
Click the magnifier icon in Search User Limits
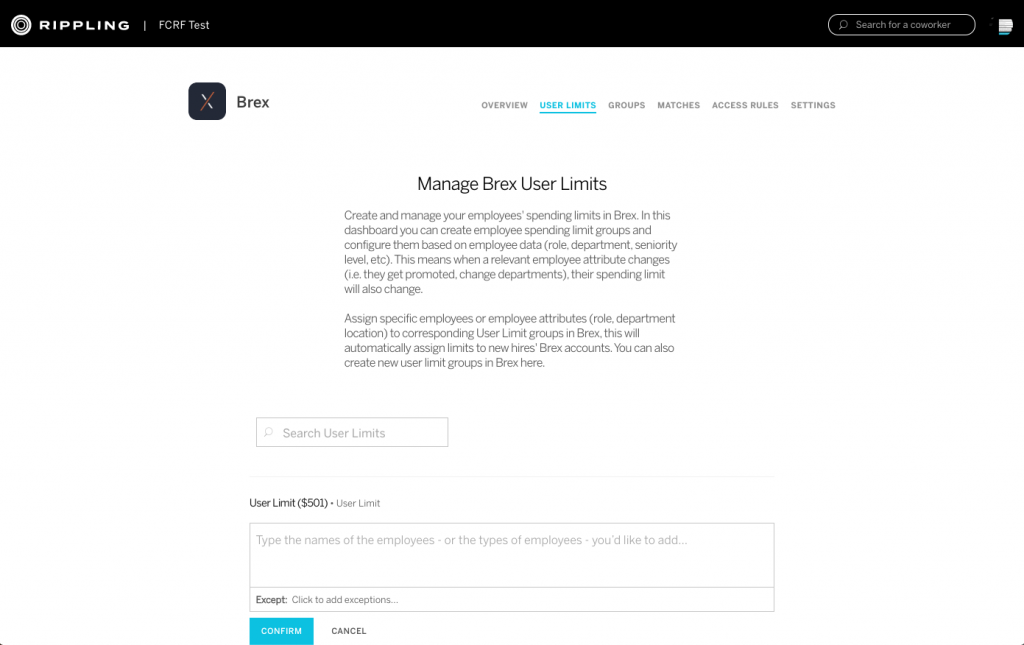(268, 432)
